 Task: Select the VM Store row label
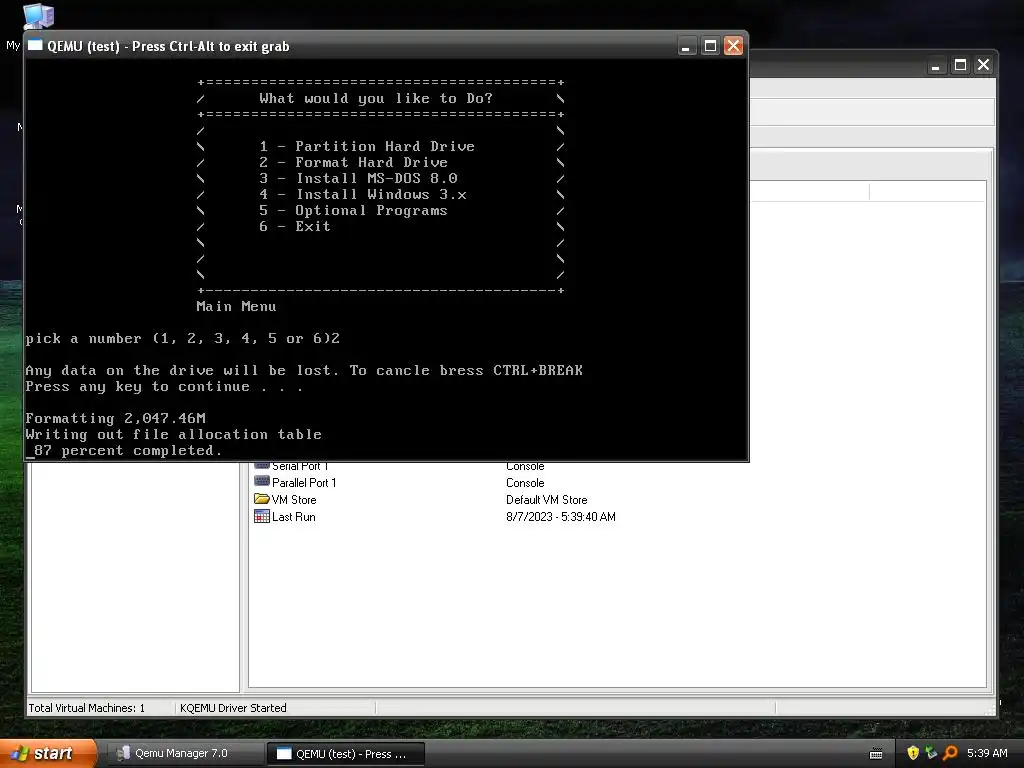pos(294,500)
